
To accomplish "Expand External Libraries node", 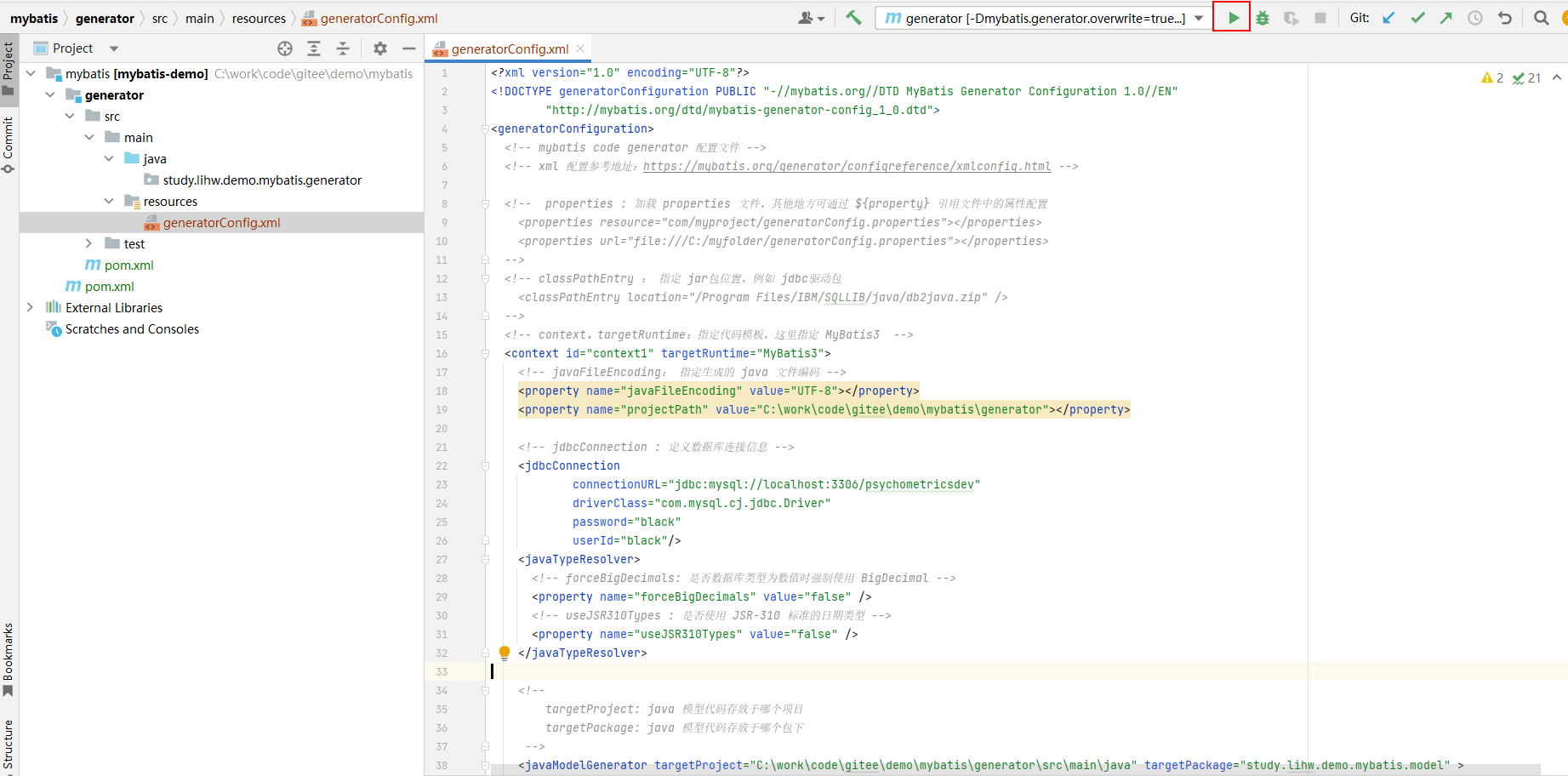I will 31,307.
